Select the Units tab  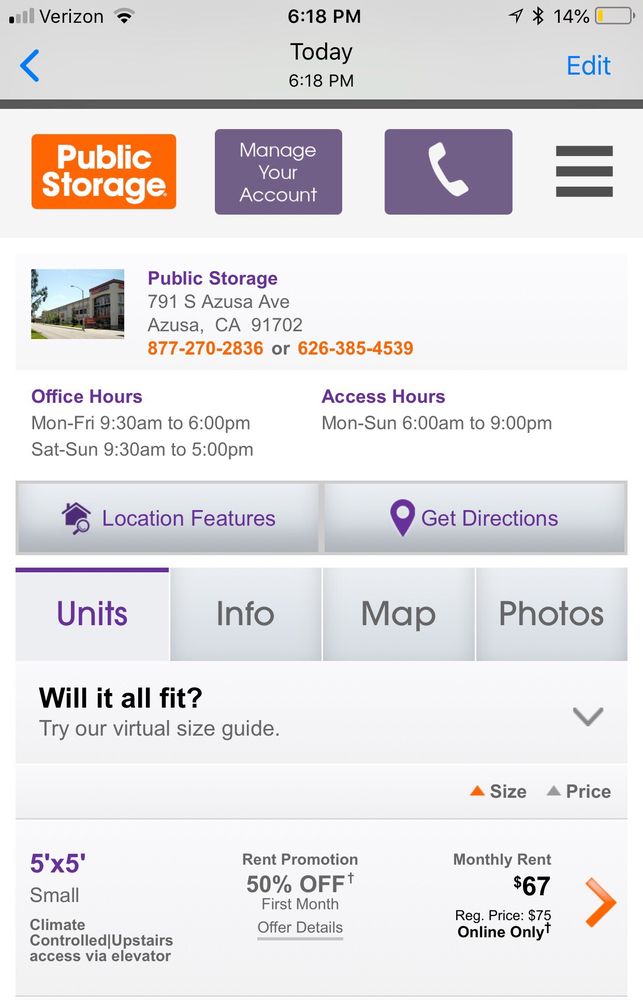[92, 614]
